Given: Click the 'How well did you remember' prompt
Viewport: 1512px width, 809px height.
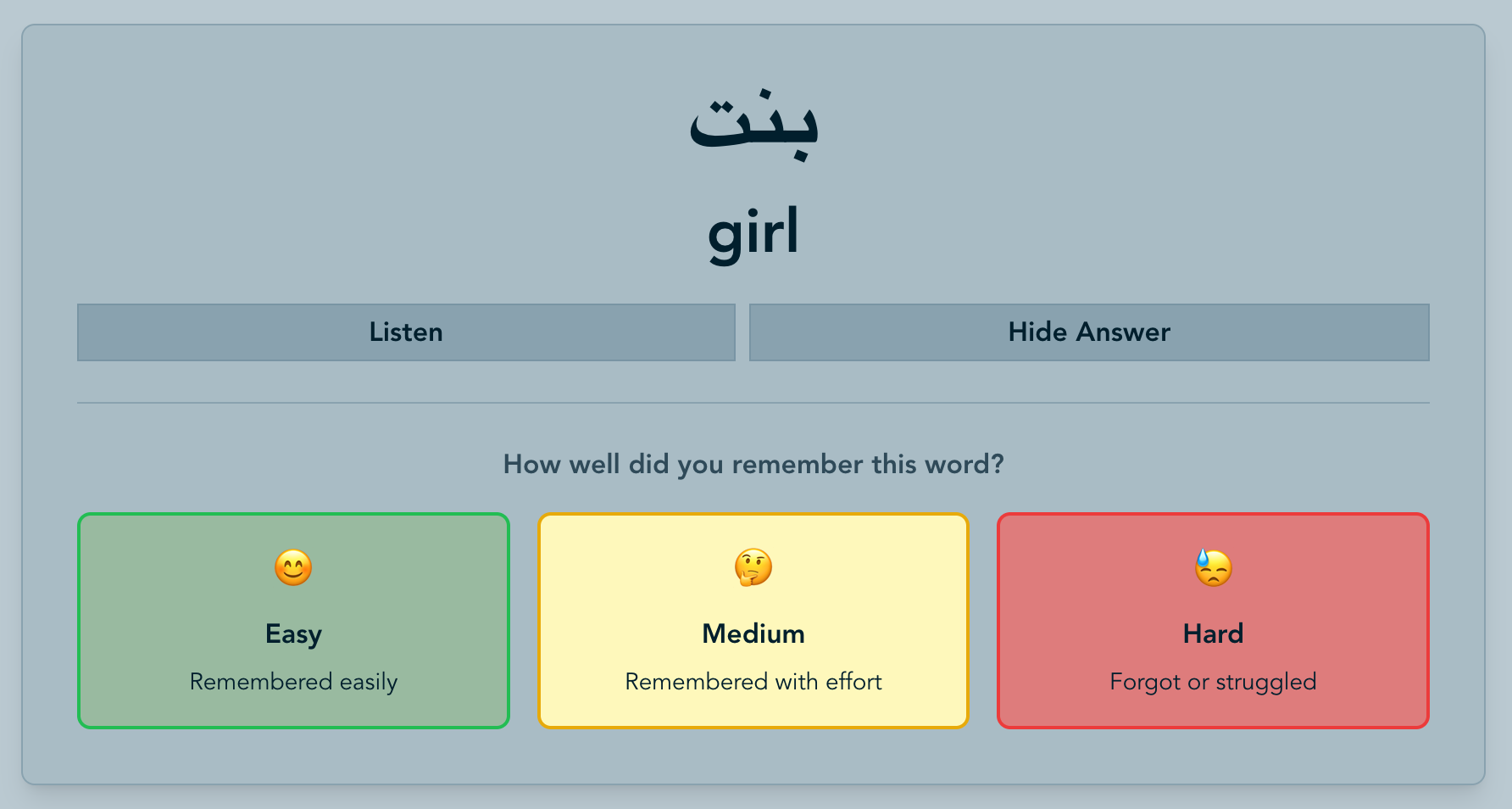Looking at the screenshot, I should tap(753, 464).
